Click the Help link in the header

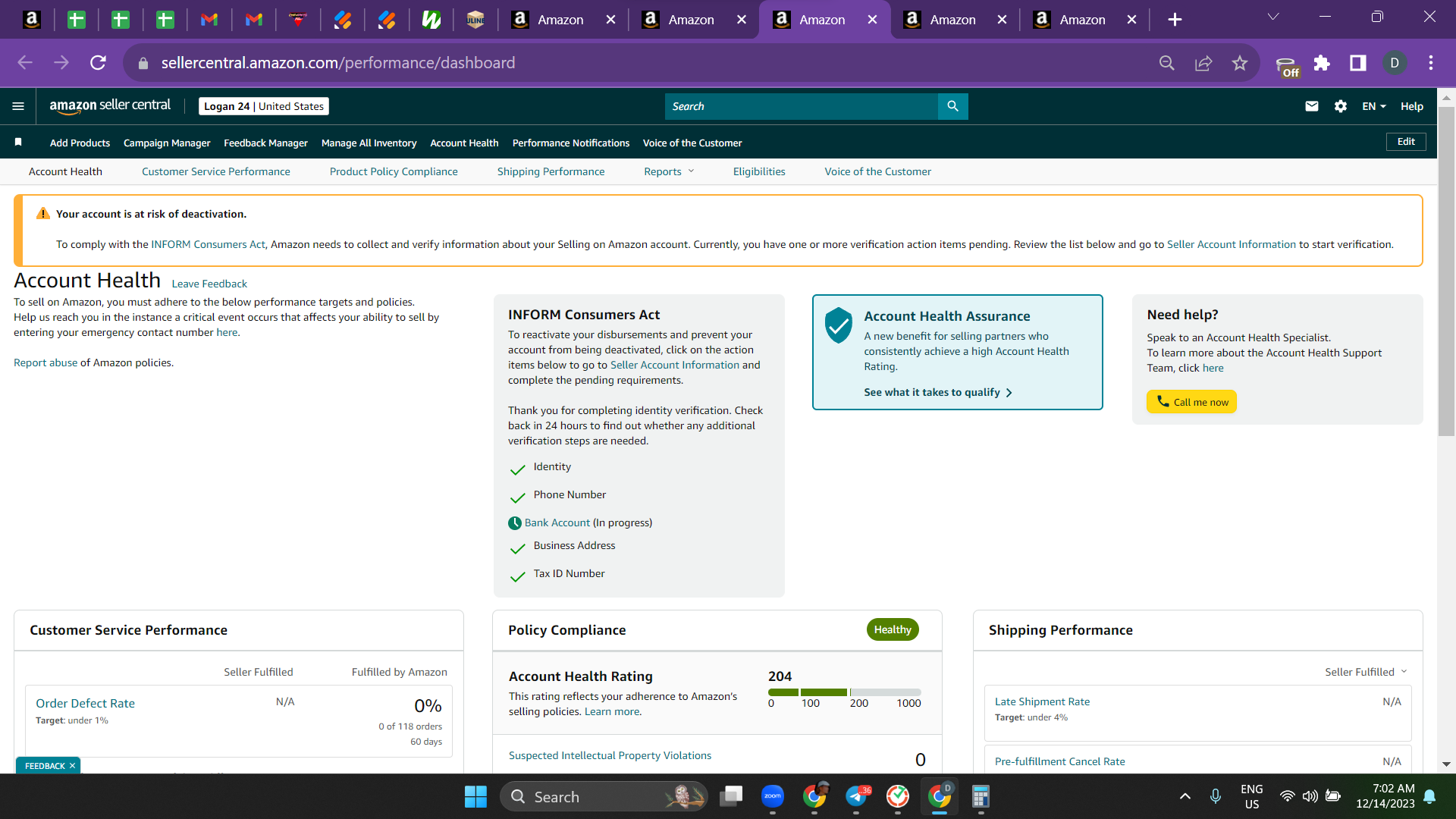pyautogui.click(x=1412, y=106)
